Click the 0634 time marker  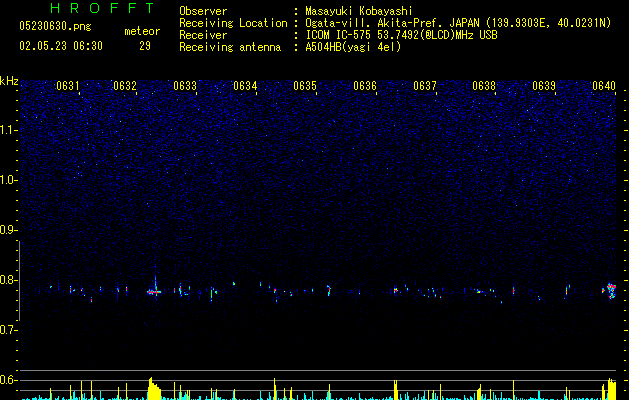(245, 86)
